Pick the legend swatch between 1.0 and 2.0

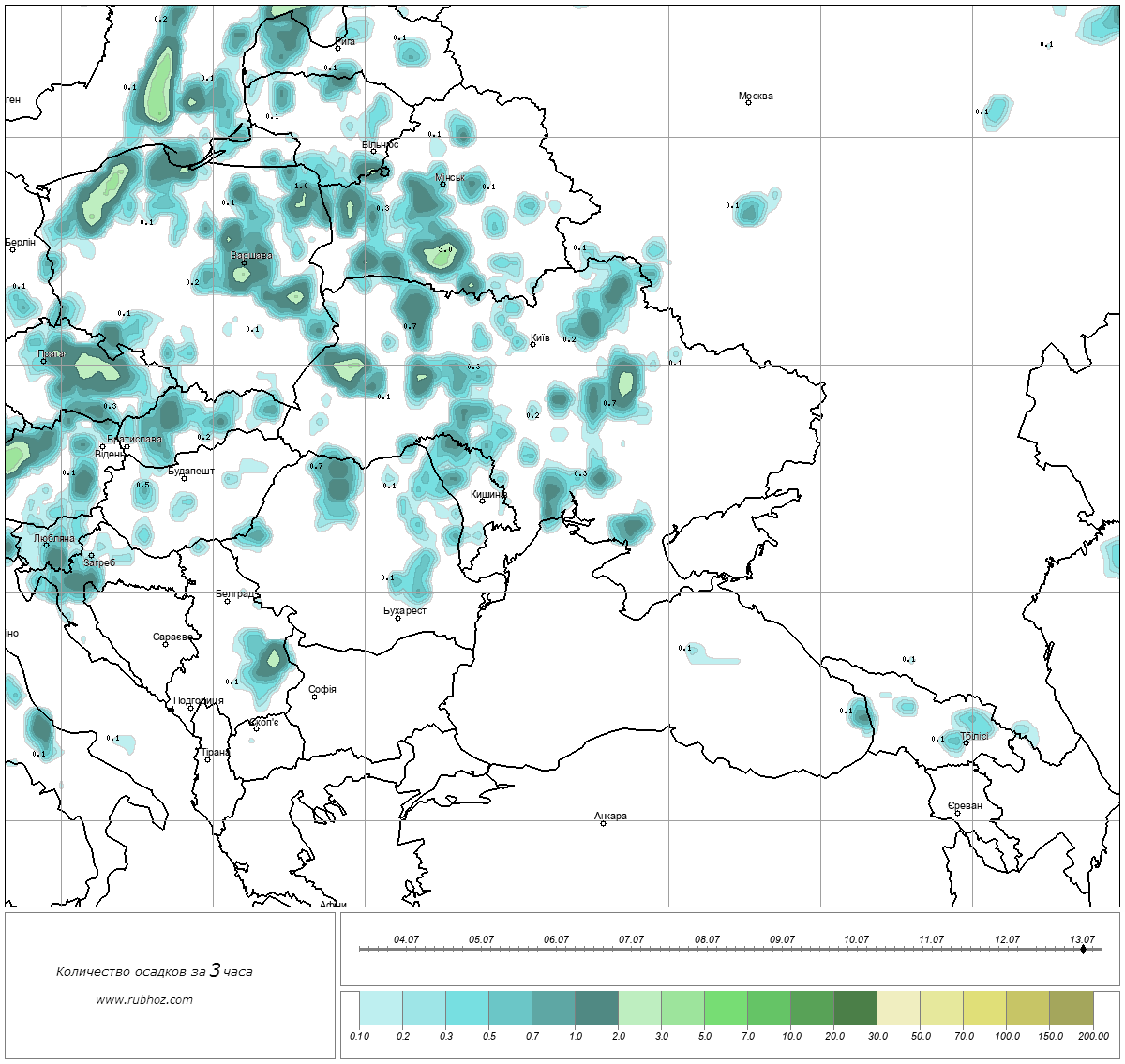[596, 1010]
